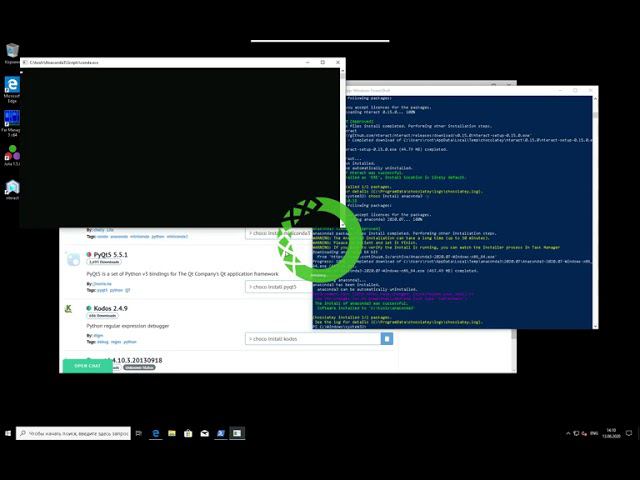The height and width of the screenshot is (480, 640).
Task: Click the taskbar search box
Action: pyautogui.click(x=73, y=433)
